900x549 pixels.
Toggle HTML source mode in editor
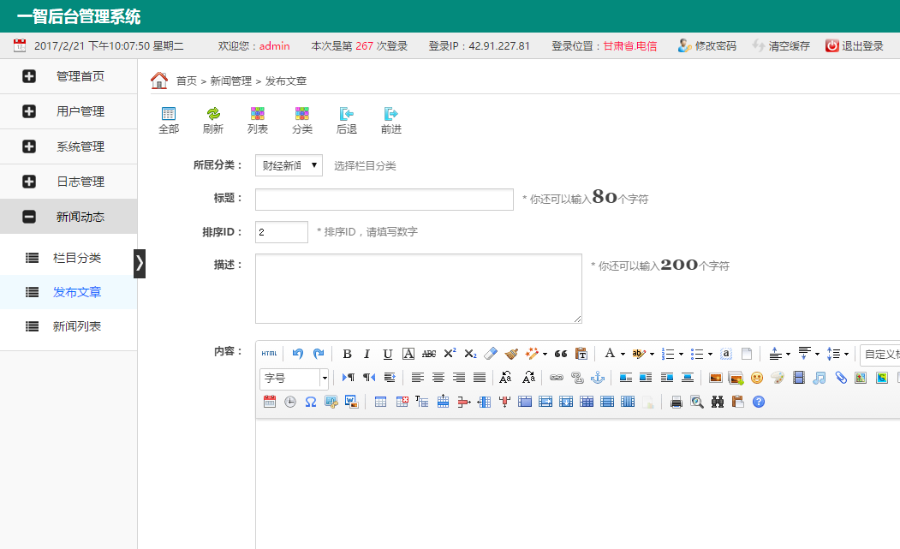click(x=269, y=354)
